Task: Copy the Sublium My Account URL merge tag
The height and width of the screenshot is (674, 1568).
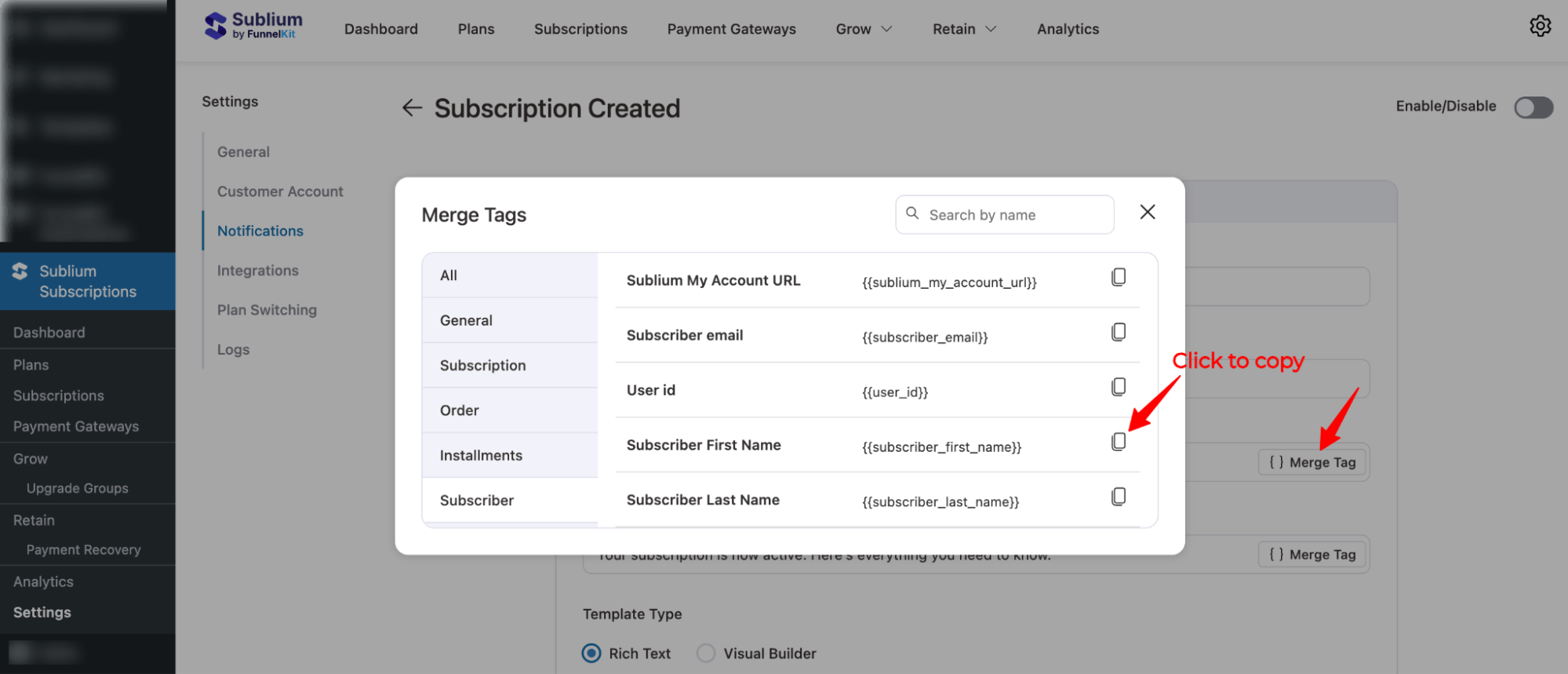Action: coord(1119,277)
